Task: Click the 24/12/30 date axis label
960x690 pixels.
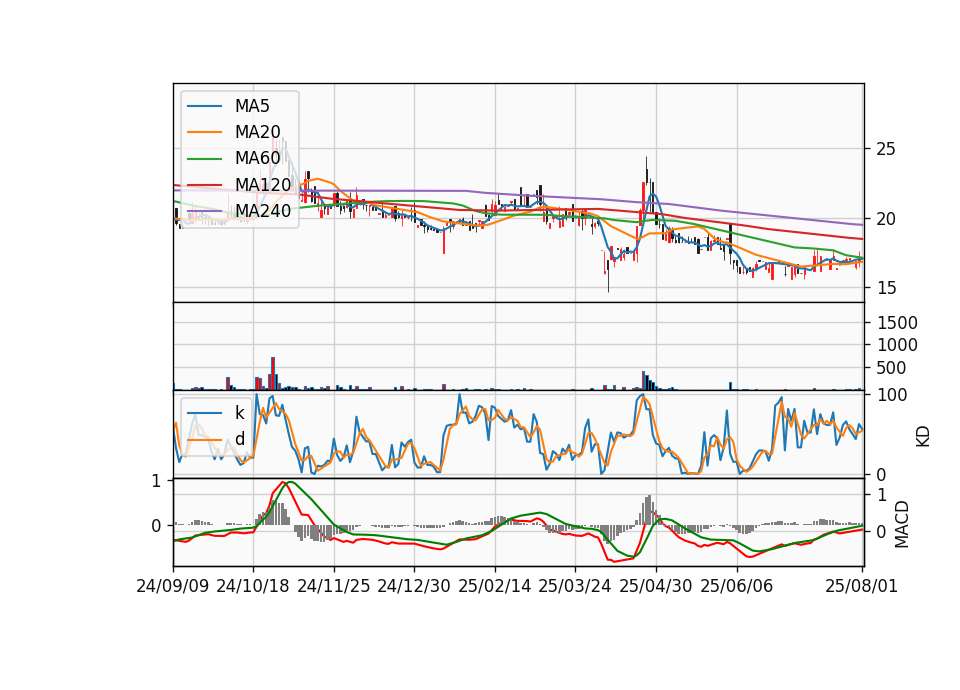Action: 414,586
